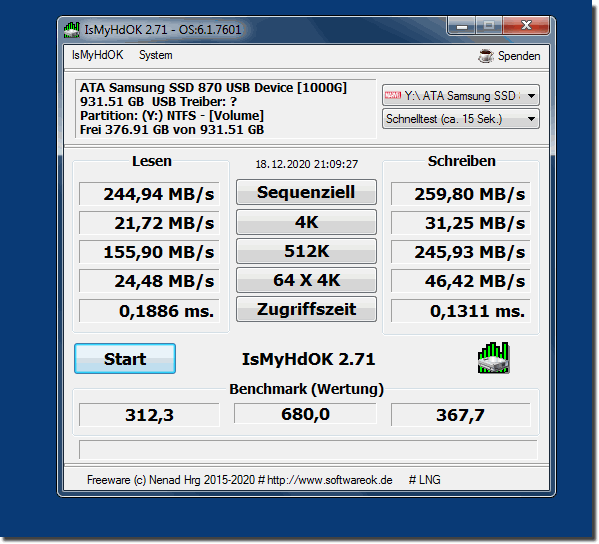Click the 367,7 write score field
The height and width of the screenshot is (544, 599).
[x=461, y=414]
